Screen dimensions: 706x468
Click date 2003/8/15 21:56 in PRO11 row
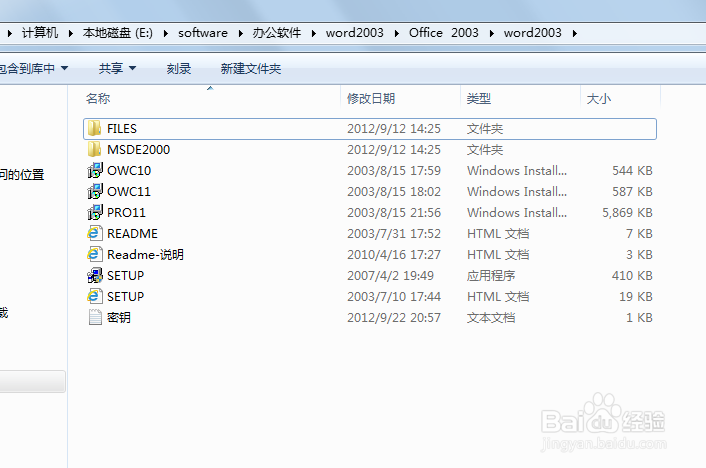coord(394,213)
